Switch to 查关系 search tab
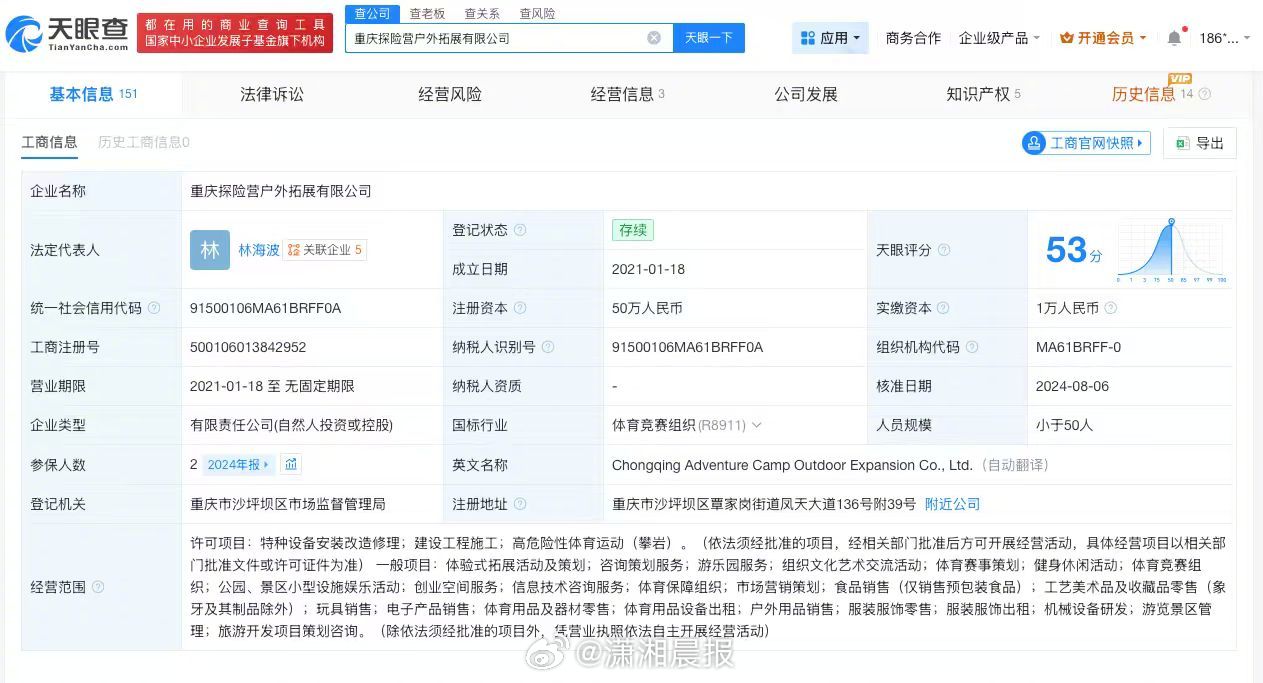Image resolution: width=1263 pixels, height=683 pixels. click(x=482, y=14)
